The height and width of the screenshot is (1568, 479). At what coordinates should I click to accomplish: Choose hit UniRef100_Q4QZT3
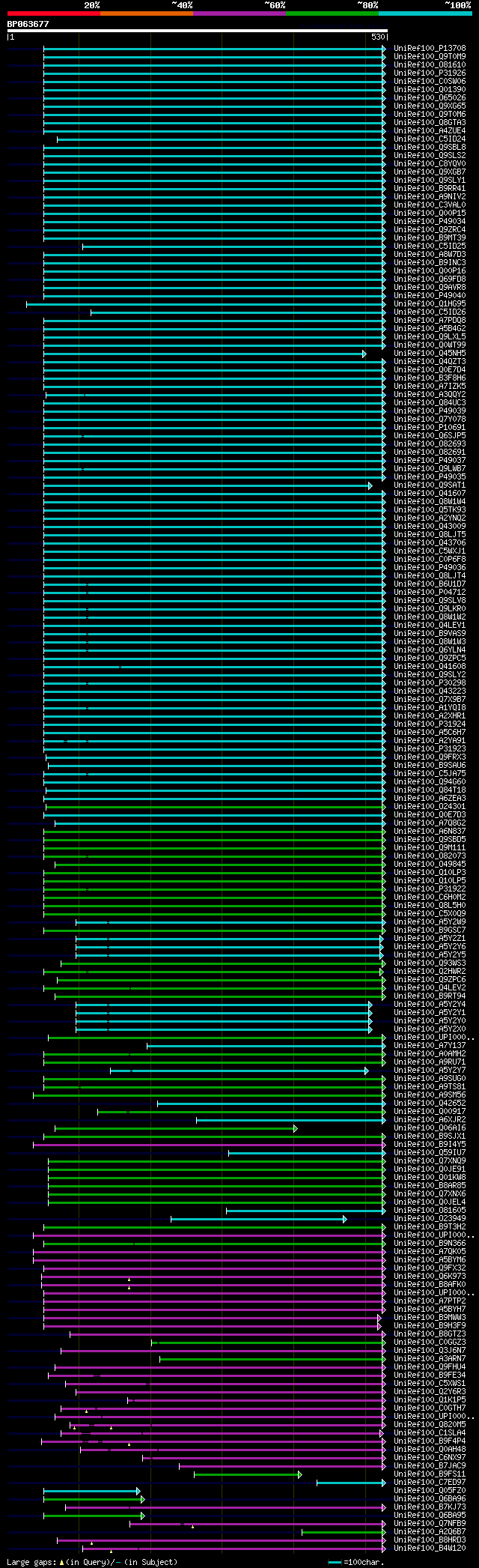click(430, 362)
